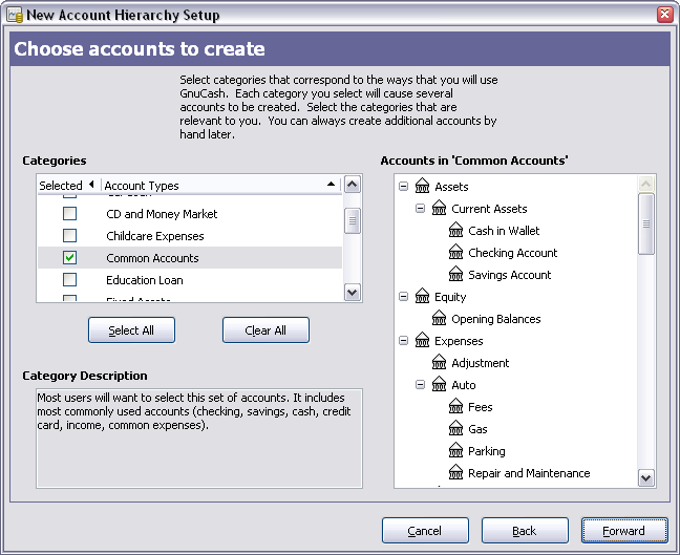This screenshot has width=680, height=555.
Task: Click the Adjustment account bank icon
Action: pyautogui.click(x=439, y=362)
